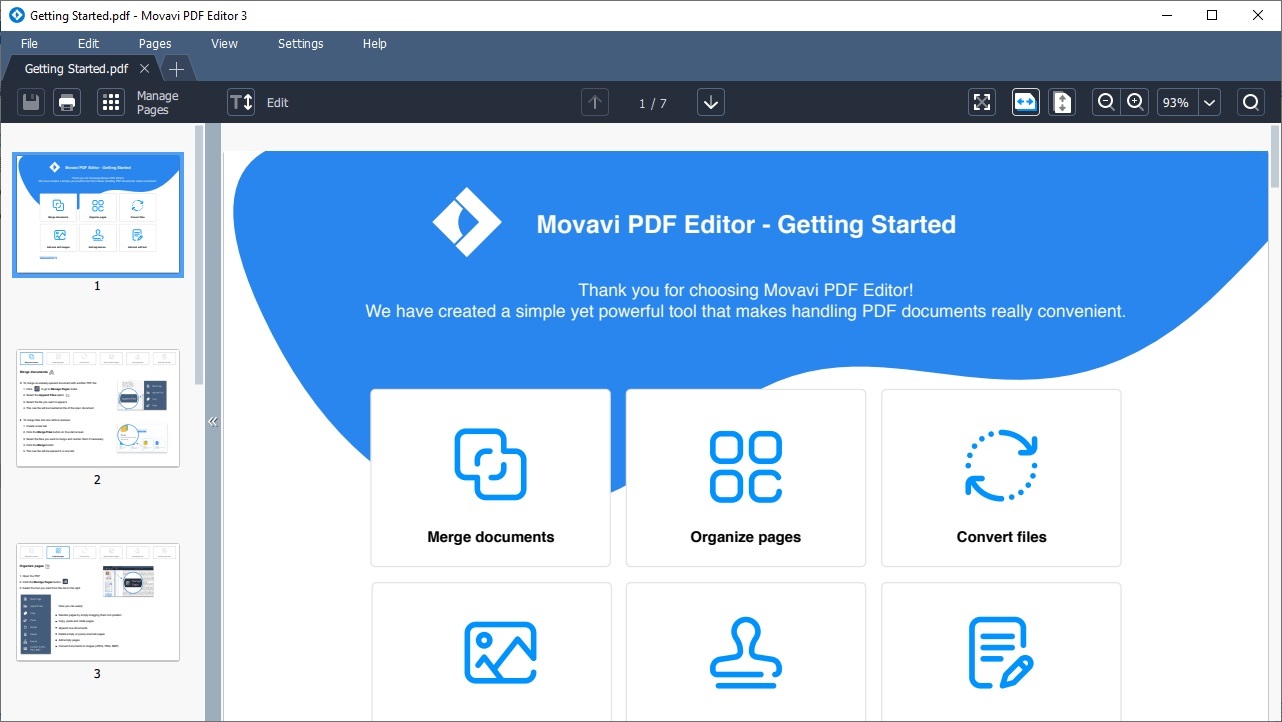Screen dimensions: 1282x722
Task: Click the Organize pages card icon
Action: [x=746, y=466]
